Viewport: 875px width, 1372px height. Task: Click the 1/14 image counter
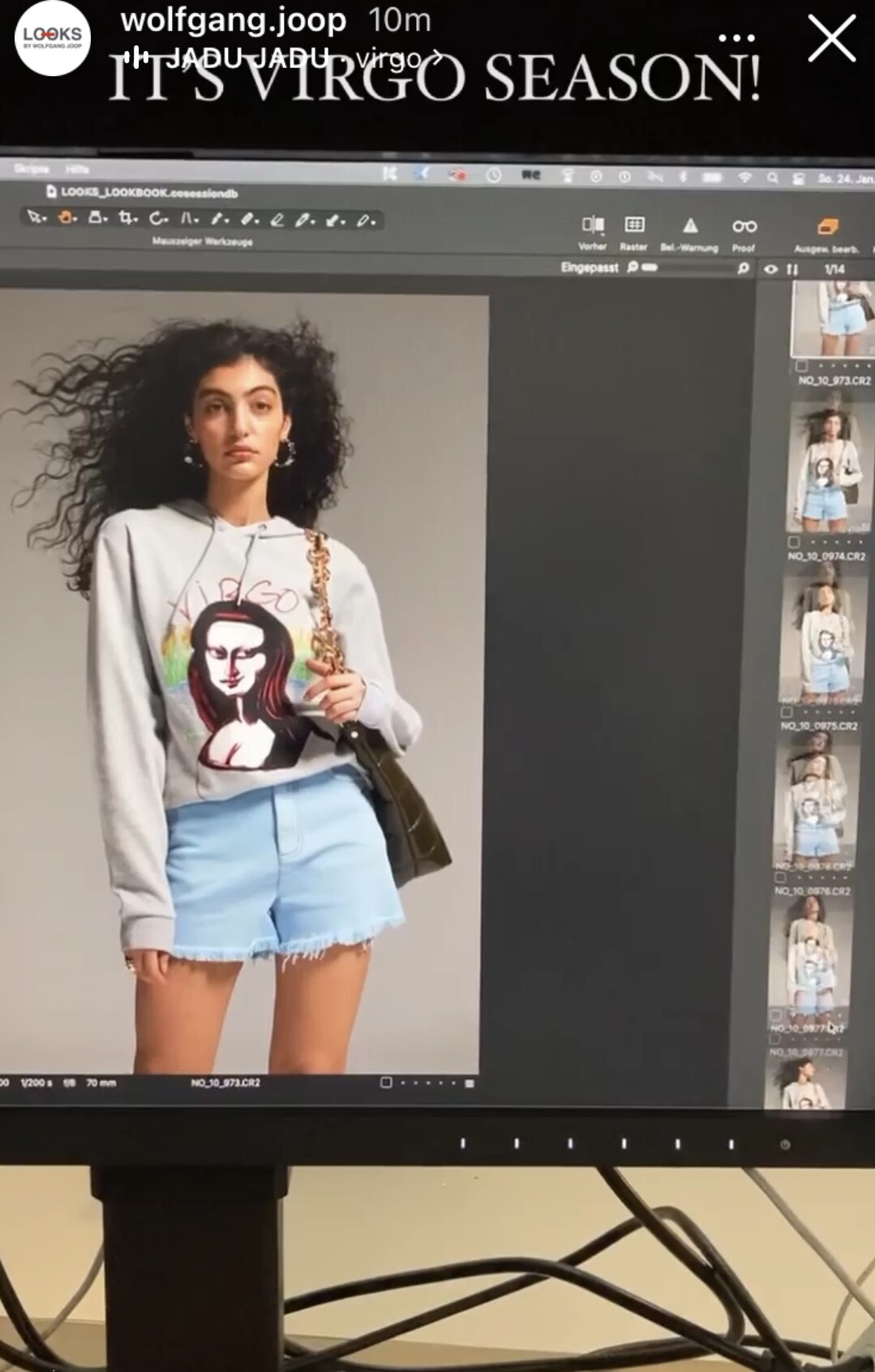click(834, 269)
